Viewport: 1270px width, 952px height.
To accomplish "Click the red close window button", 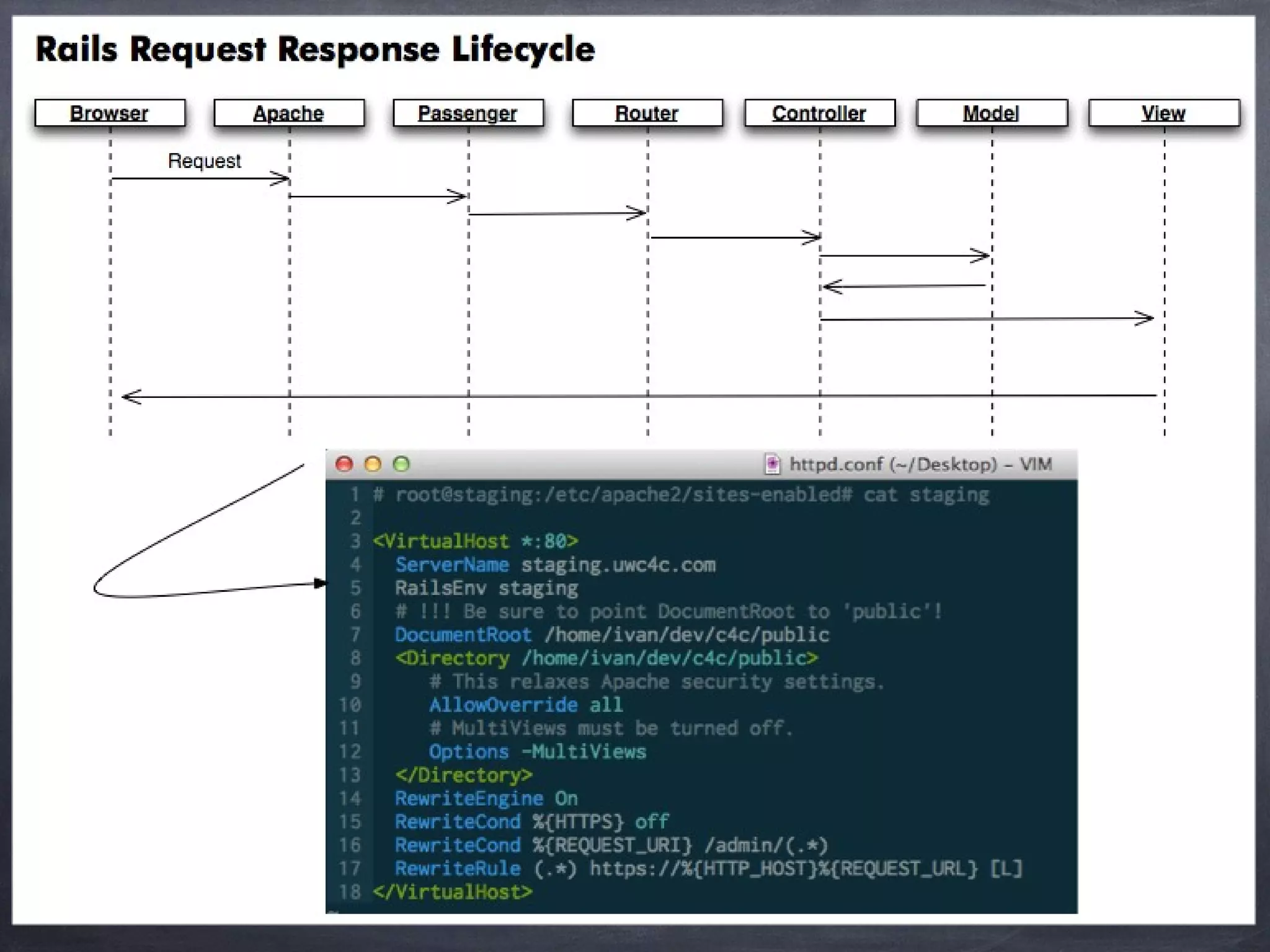I will point(344,464).
